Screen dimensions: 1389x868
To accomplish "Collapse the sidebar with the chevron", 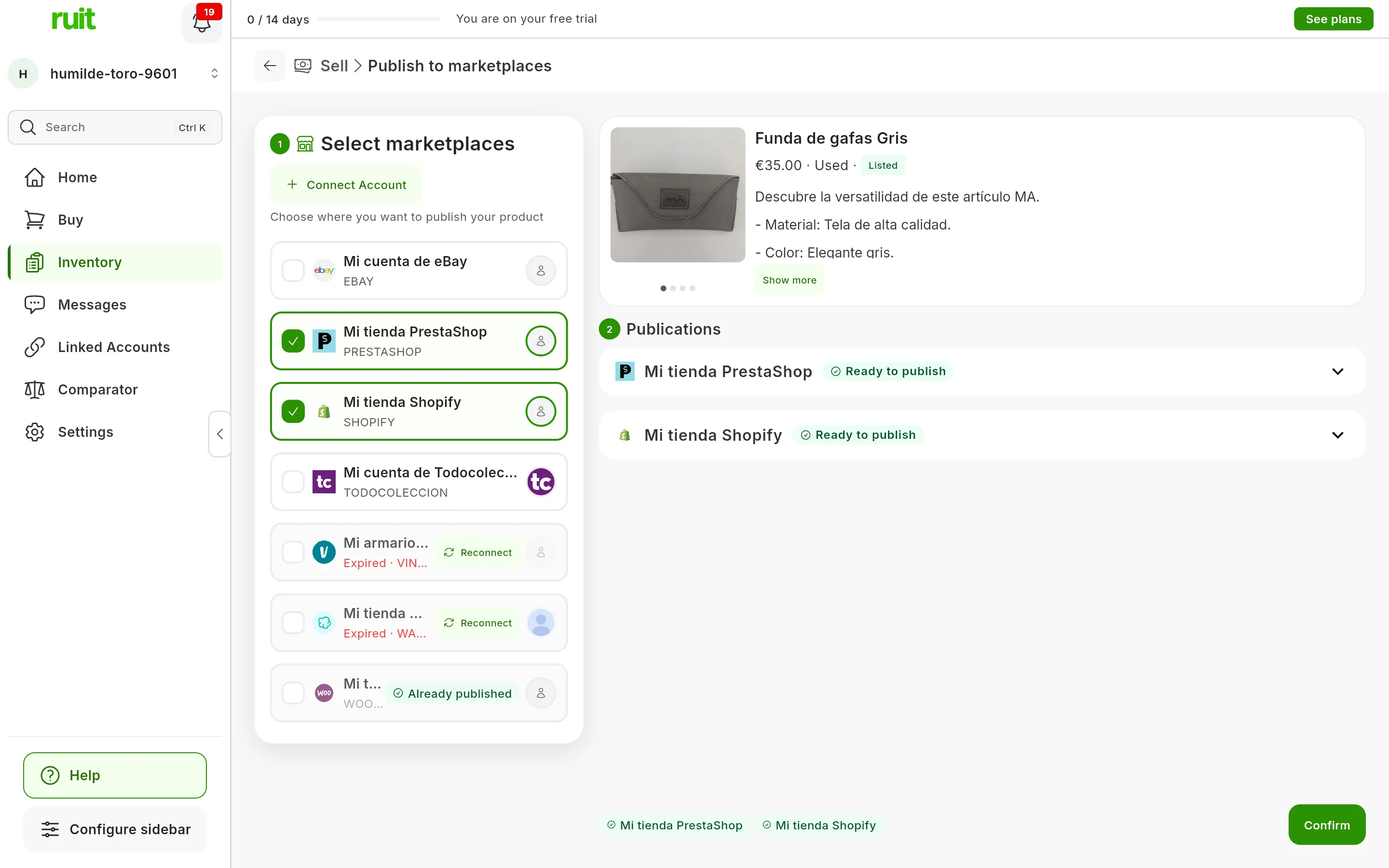I will [x=220, y=434].
